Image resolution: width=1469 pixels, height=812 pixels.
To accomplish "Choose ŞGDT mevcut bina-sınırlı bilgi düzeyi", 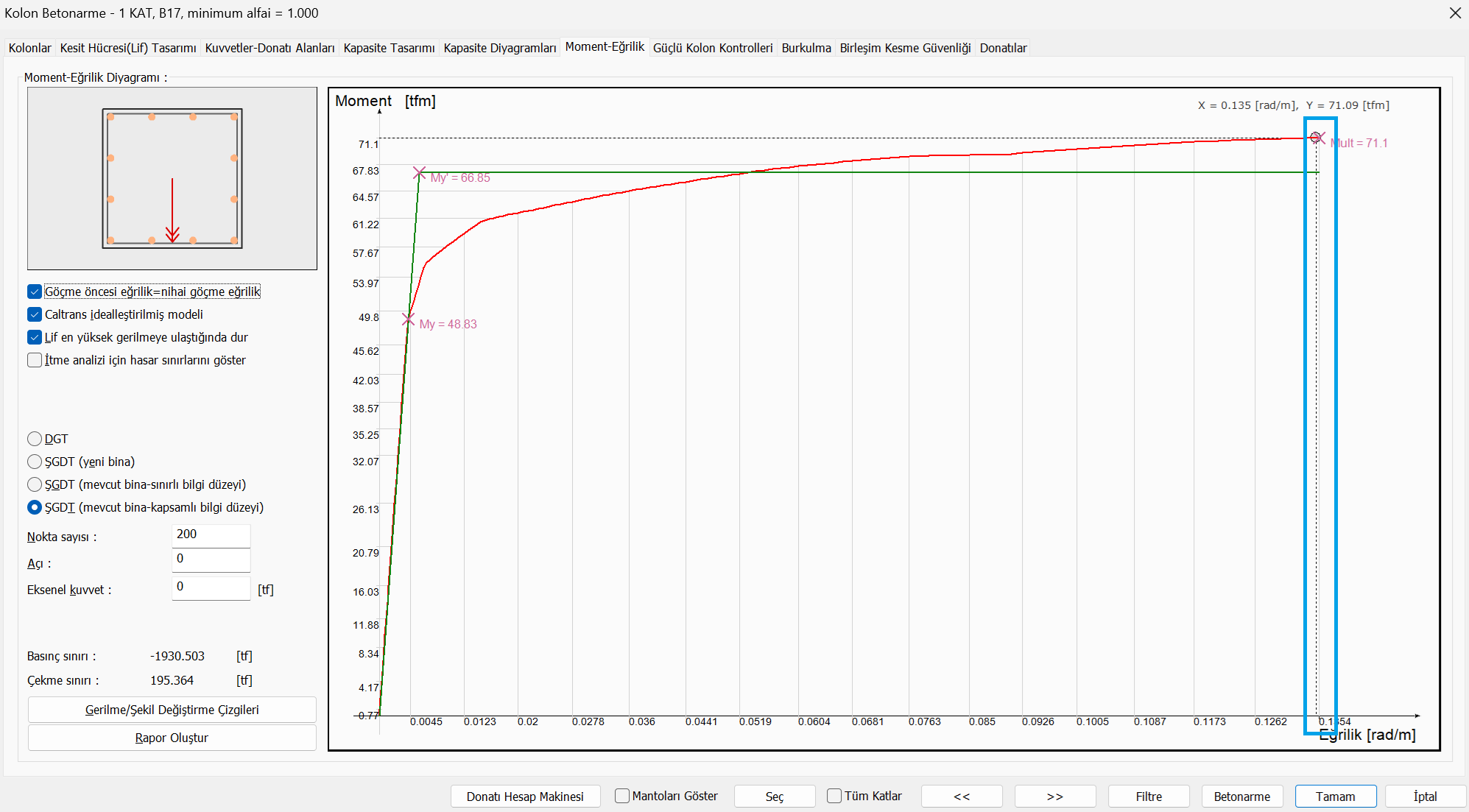I will click(35, 484).
